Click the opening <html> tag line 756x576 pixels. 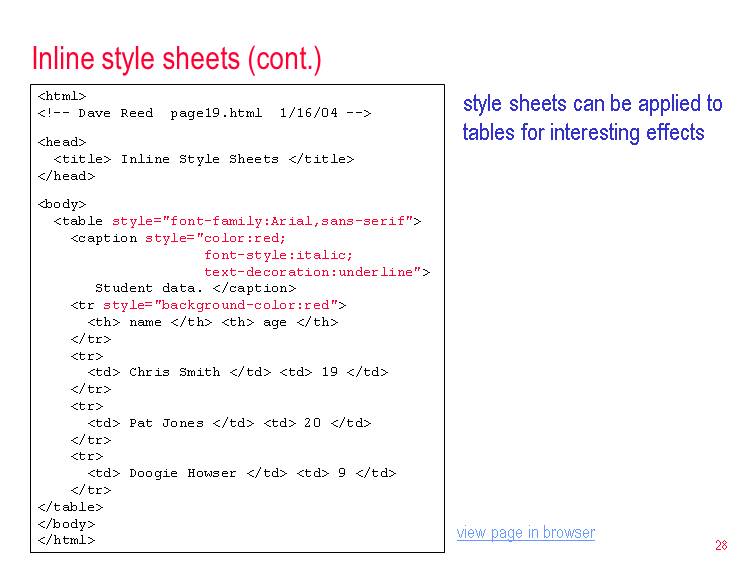click(x=62, y=96)
